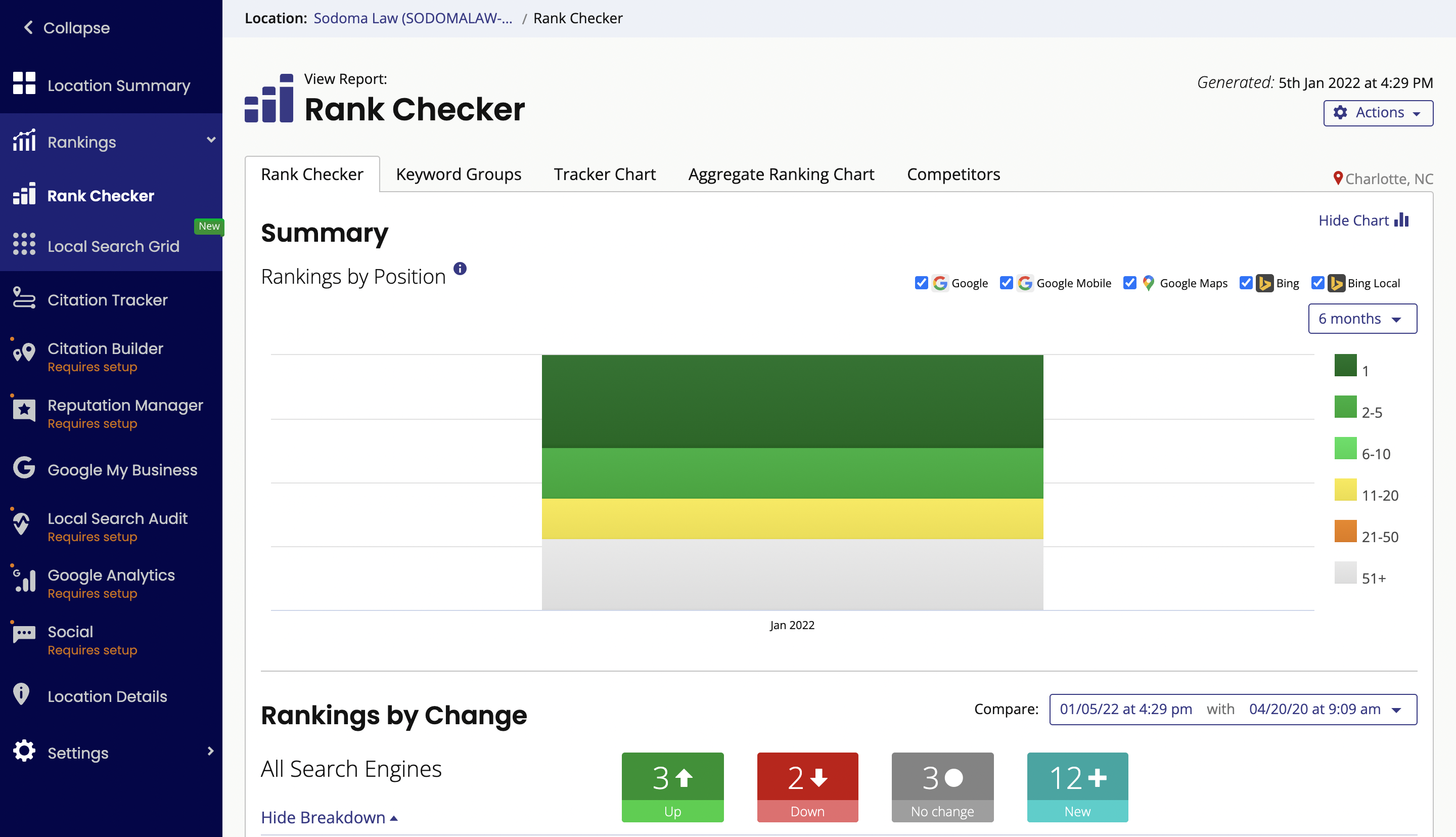Click the Bing Local logo icon
This screenshot has width=1456, height=837.
click(x=1336, y=283)
